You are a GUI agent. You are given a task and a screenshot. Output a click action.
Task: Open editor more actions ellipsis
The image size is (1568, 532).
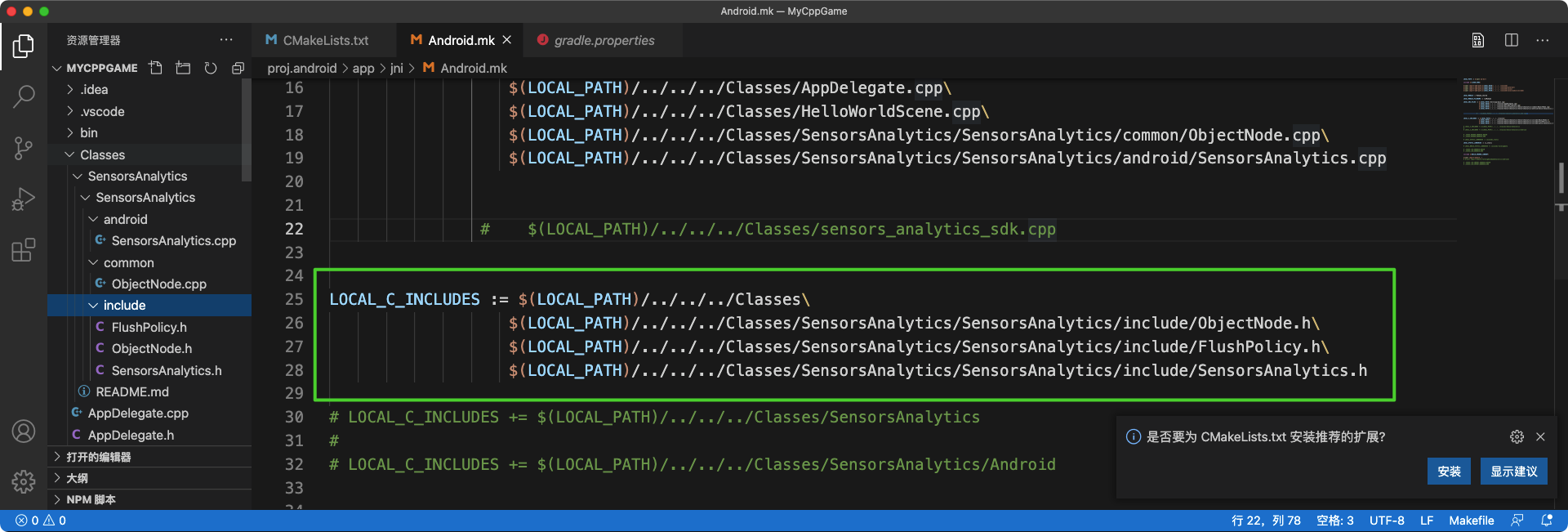1543,40
